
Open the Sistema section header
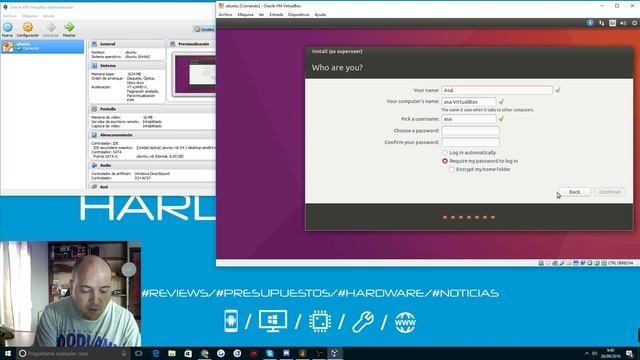pyautogui.click(x=127, y=65)
